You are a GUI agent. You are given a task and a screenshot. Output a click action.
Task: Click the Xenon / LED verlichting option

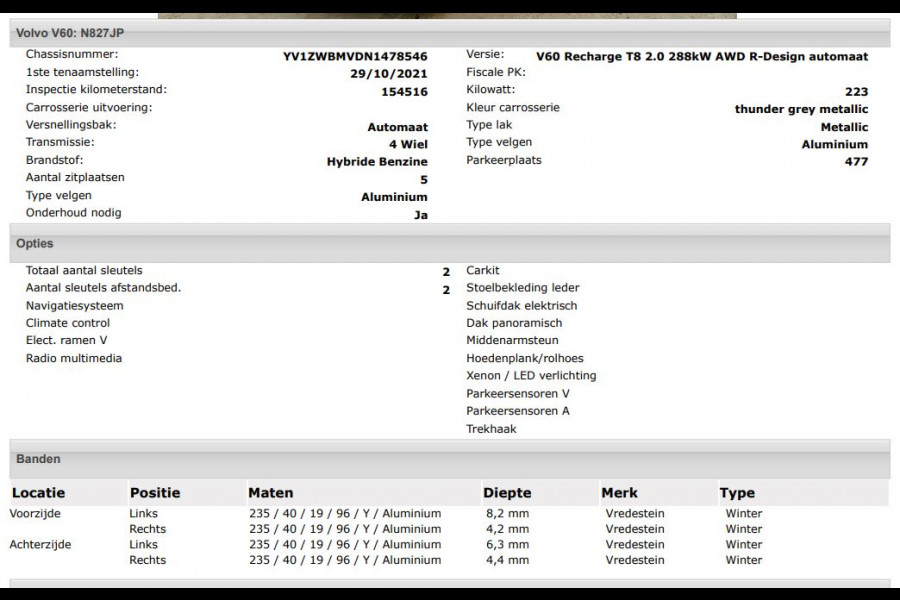[x=531, y=375]
